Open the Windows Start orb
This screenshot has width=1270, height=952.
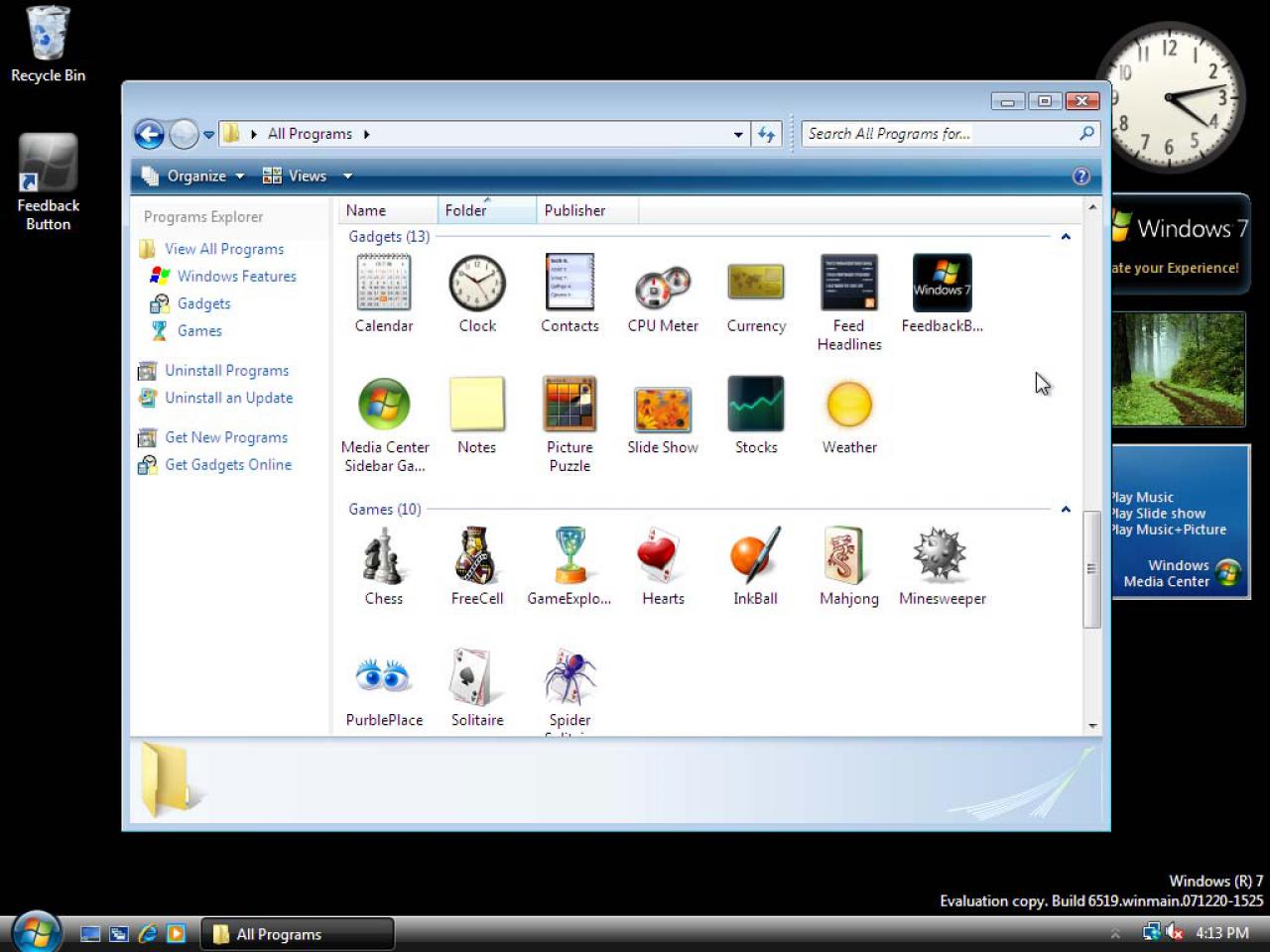point(37,932)
